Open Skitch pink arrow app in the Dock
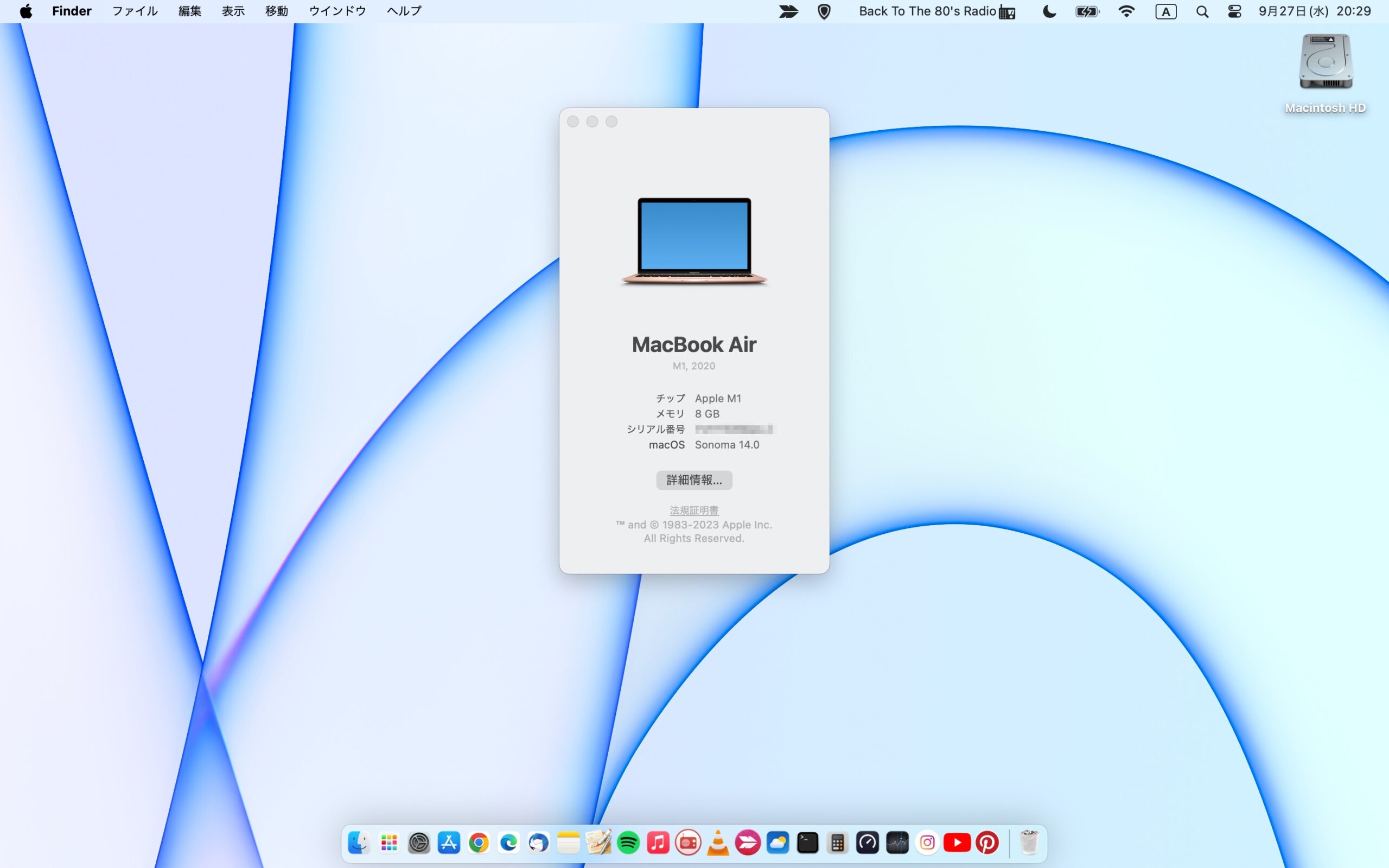This screenshot has height=868, width=1389. (x=748, y=843)
